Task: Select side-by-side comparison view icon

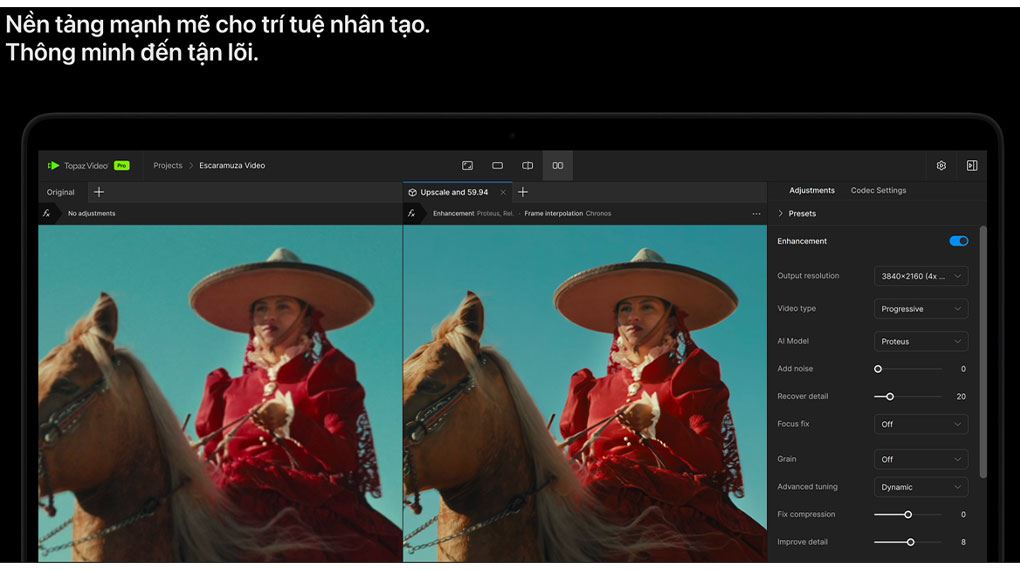Action: click(x=558, y=166)
